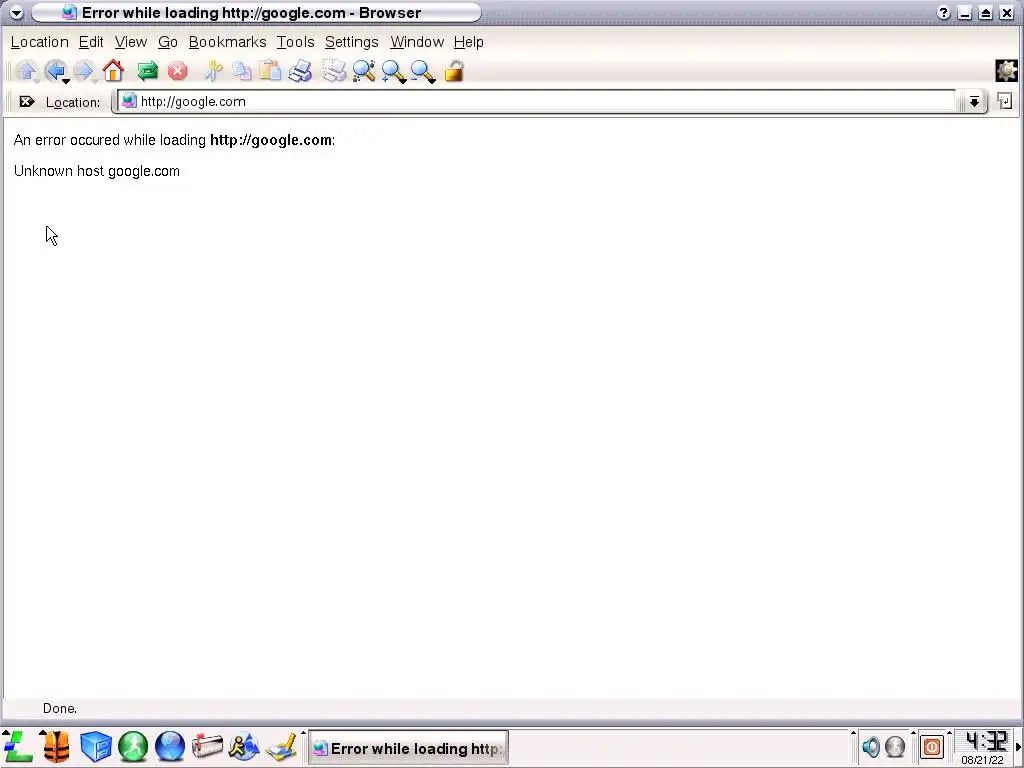
Task: Click the Paste clipboard icon
Action: point(270,71)
